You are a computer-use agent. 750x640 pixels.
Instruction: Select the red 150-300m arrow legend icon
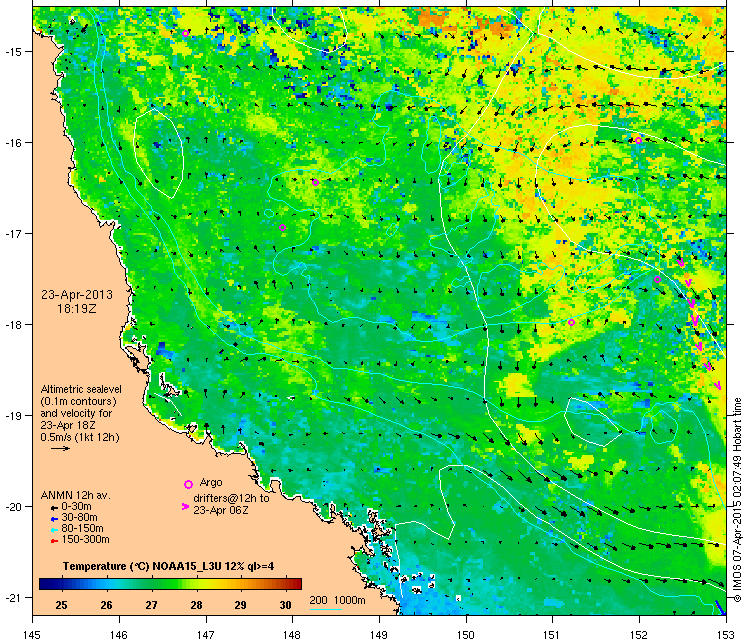[54, 541]
